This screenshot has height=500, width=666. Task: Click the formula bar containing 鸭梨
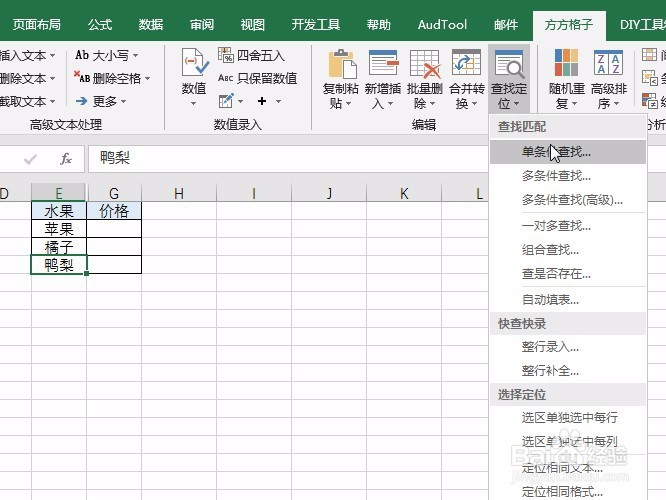[288, 158]
